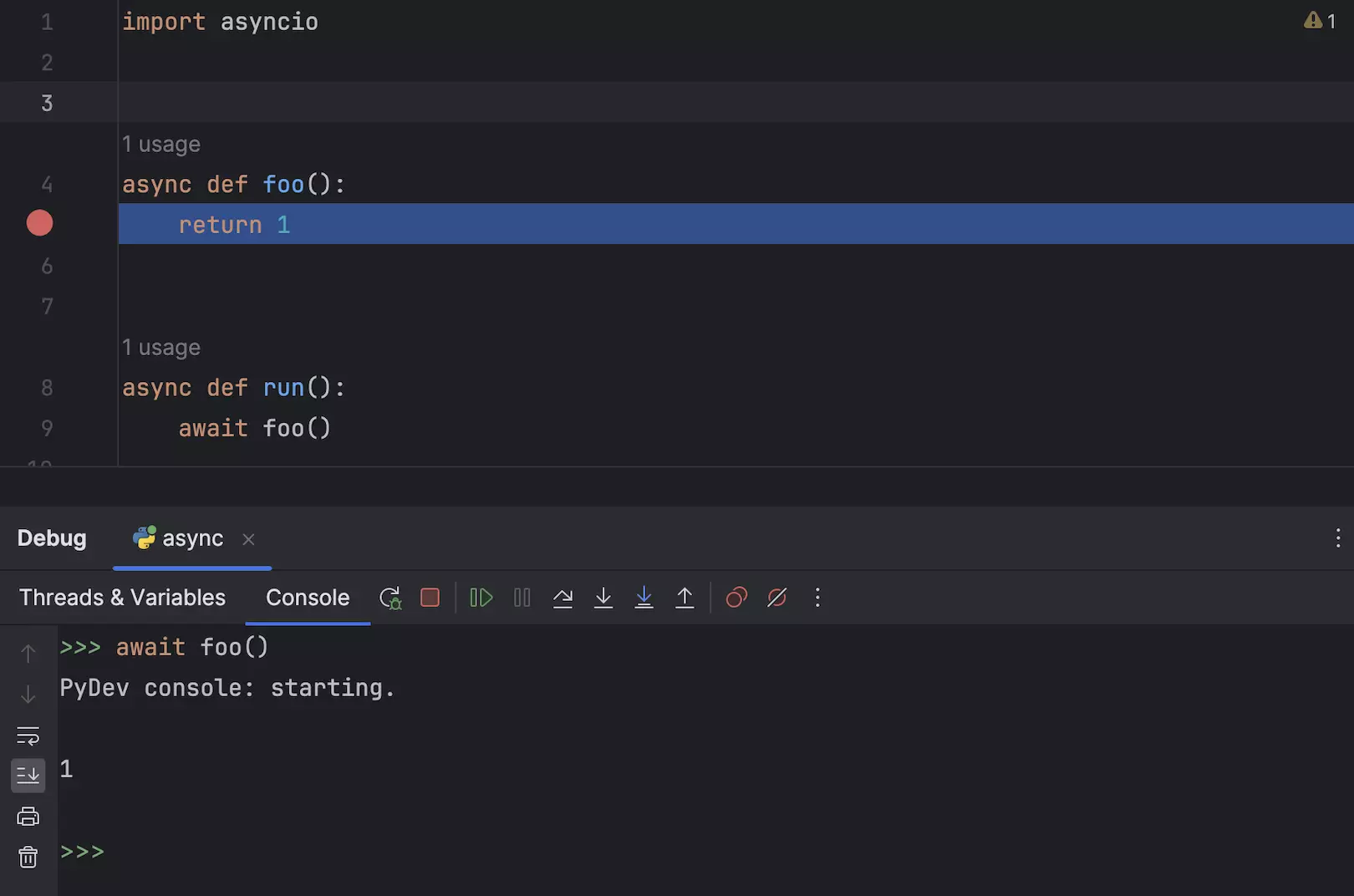Screen dimensions: 1354x896
Task: Toggle soft-wrap in the console
Action: point(28,736)
